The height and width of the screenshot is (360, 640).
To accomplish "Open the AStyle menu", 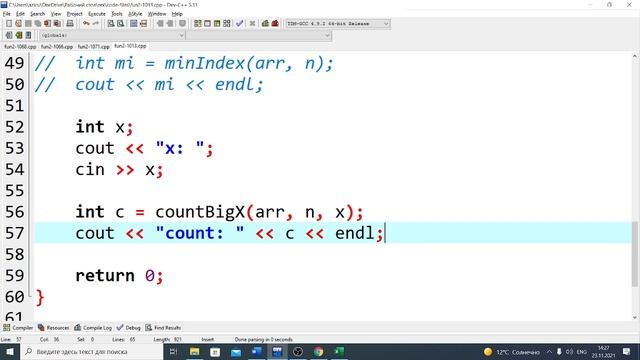I will 135,14.
